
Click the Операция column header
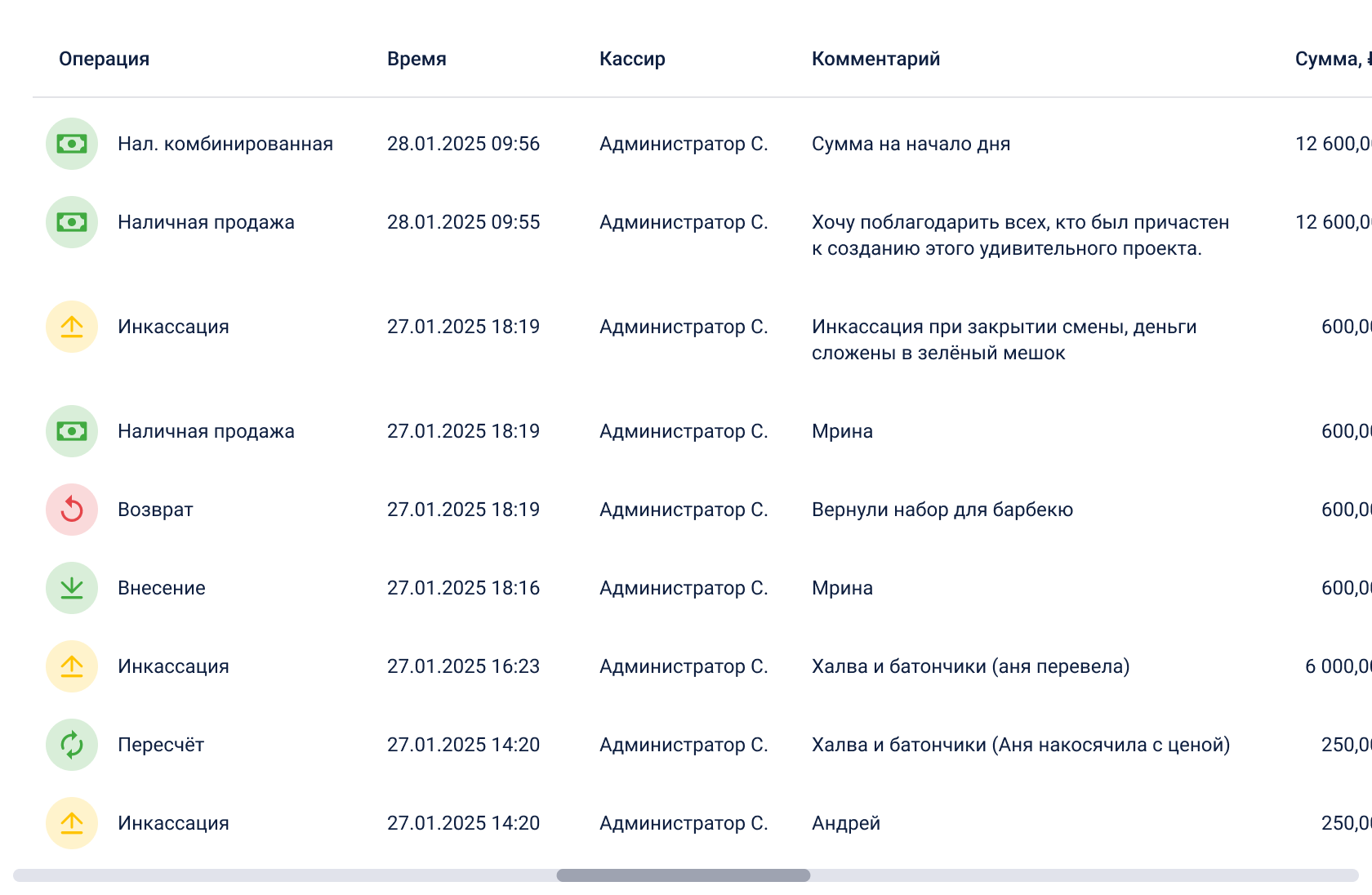[104, 59]
